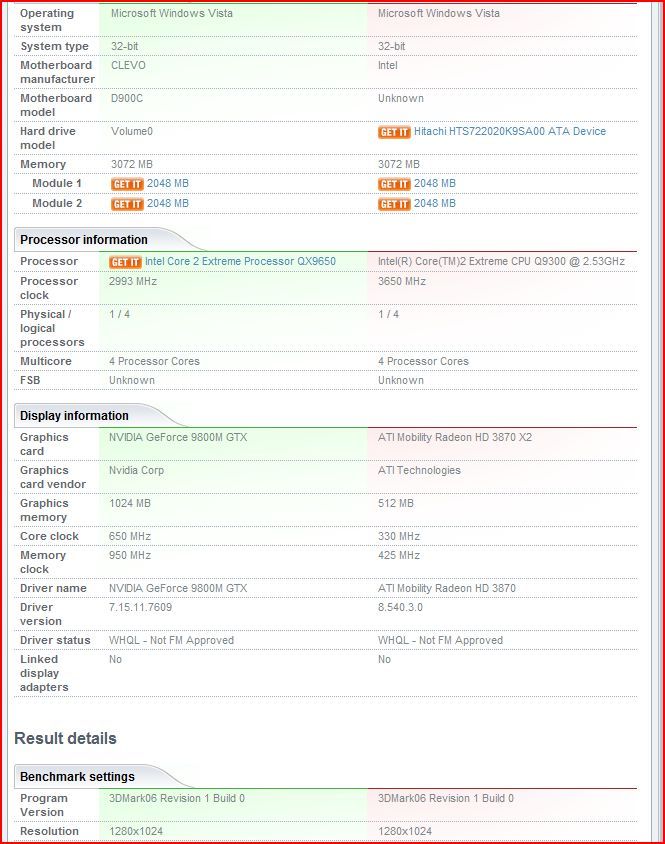Select the Processor information section header
This screenshot has width=665, height=844.
point(83,240)
